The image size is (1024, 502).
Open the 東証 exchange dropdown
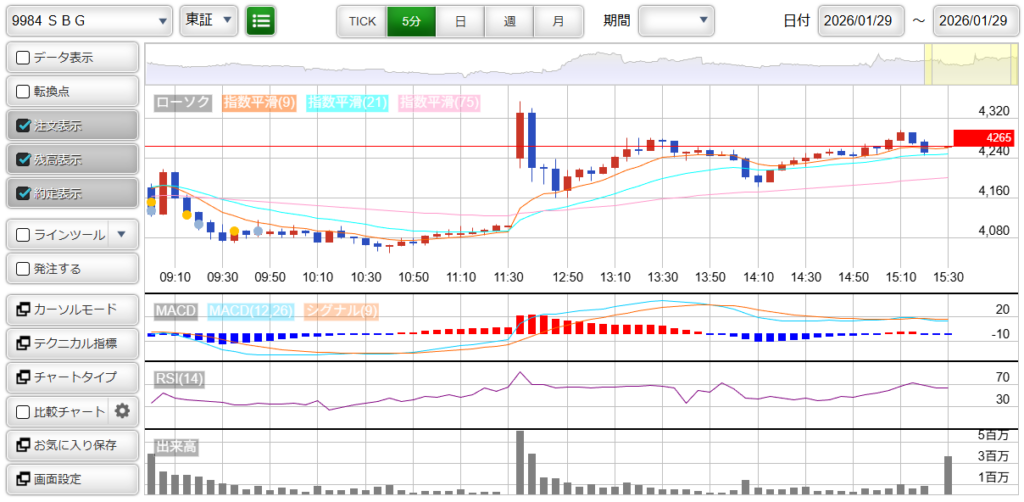(x=209, y=20)
